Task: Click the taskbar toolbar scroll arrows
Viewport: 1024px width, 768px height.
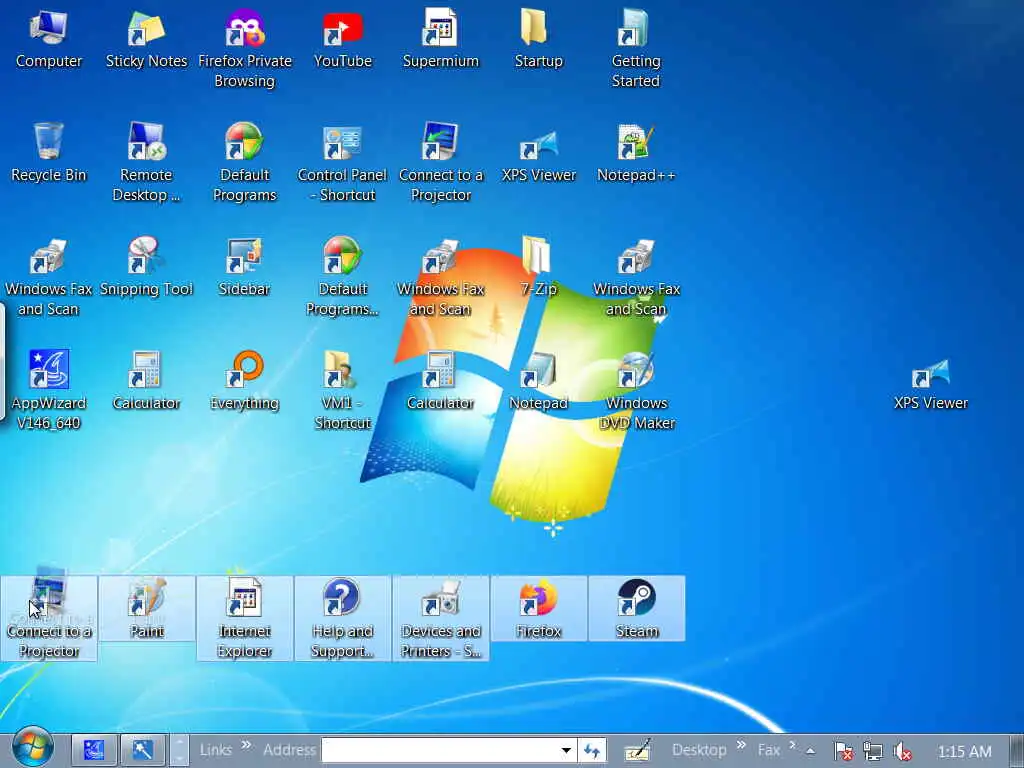Action: pos(179,750)
